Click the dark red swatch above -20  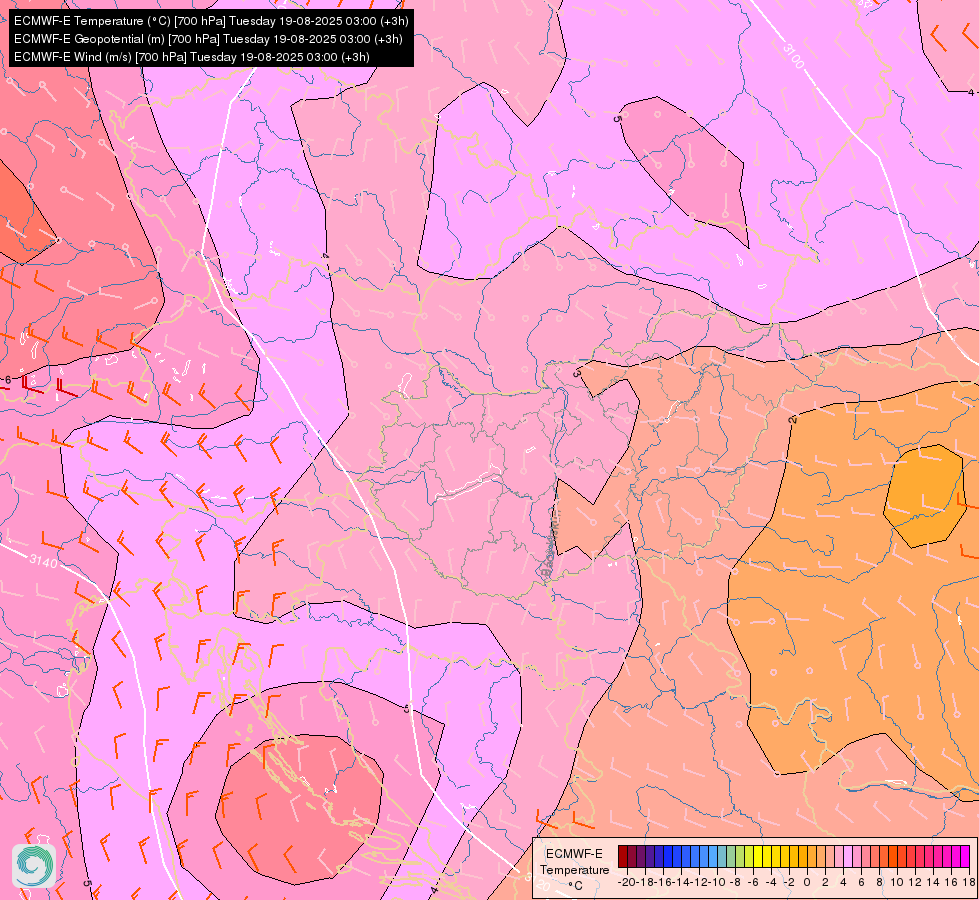pyautogui.click(x=623, y=856)
